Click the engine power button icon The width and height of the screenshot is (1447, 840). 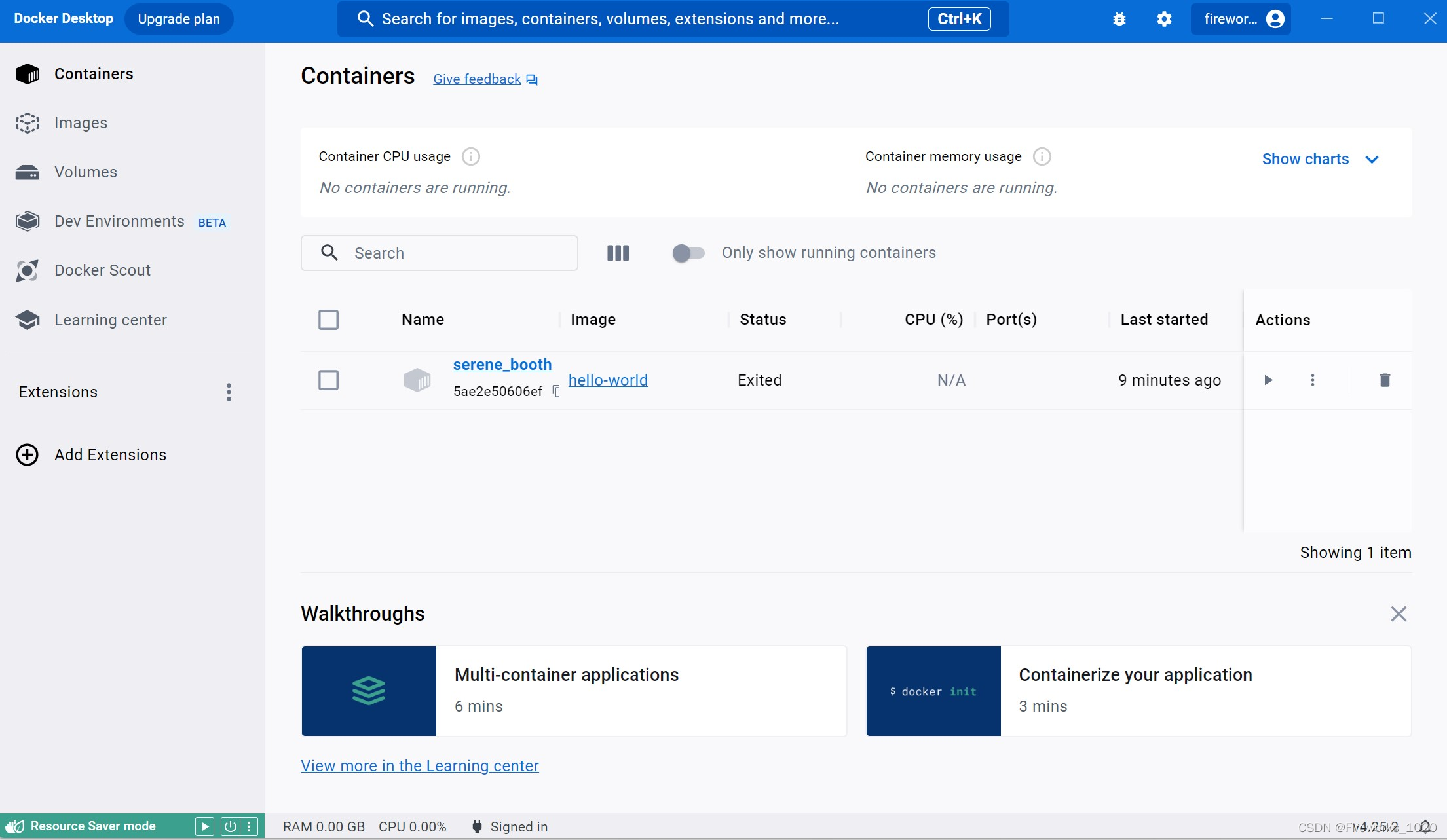tap(230, 826)
